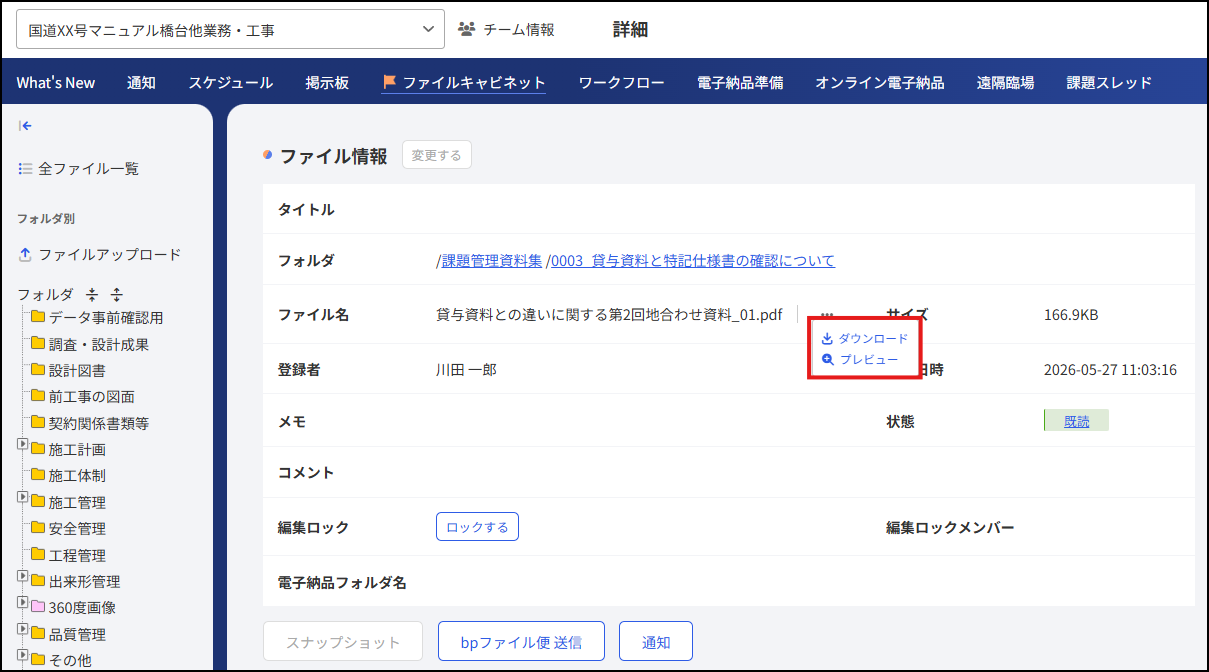Viewport: 1209px width, 672px height.
Task: Click the upload icon beside ファイルアップロード
Action: [26, 255]
